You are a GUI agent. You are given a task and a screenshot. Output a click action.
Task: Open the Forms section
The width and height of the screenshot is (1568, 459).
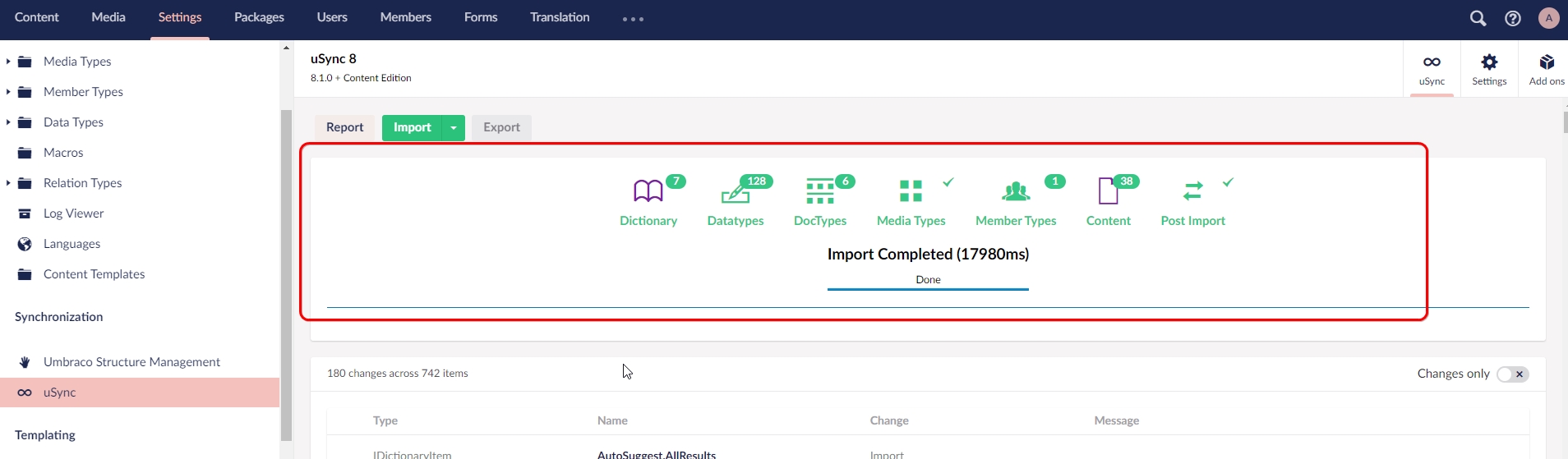tap(481, 17)
